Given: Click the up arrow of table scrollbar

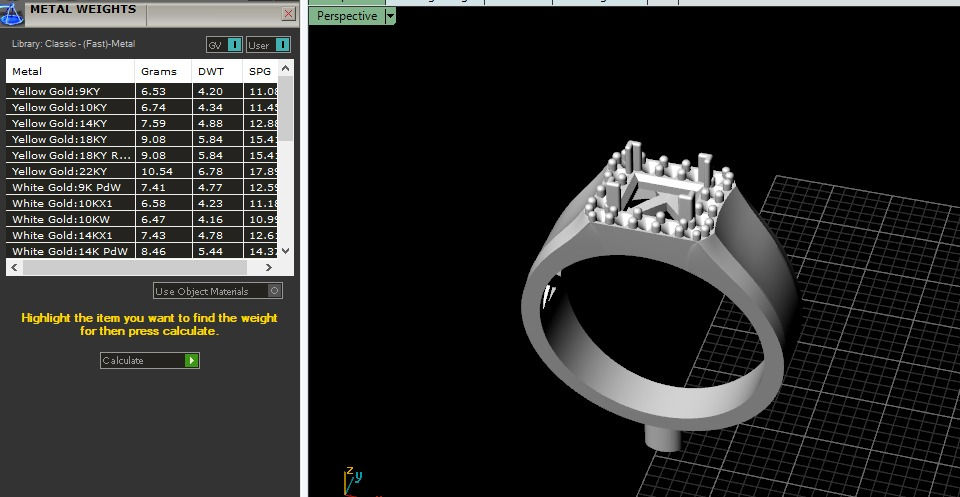Looking at the screenshot, I should (285, 67).
